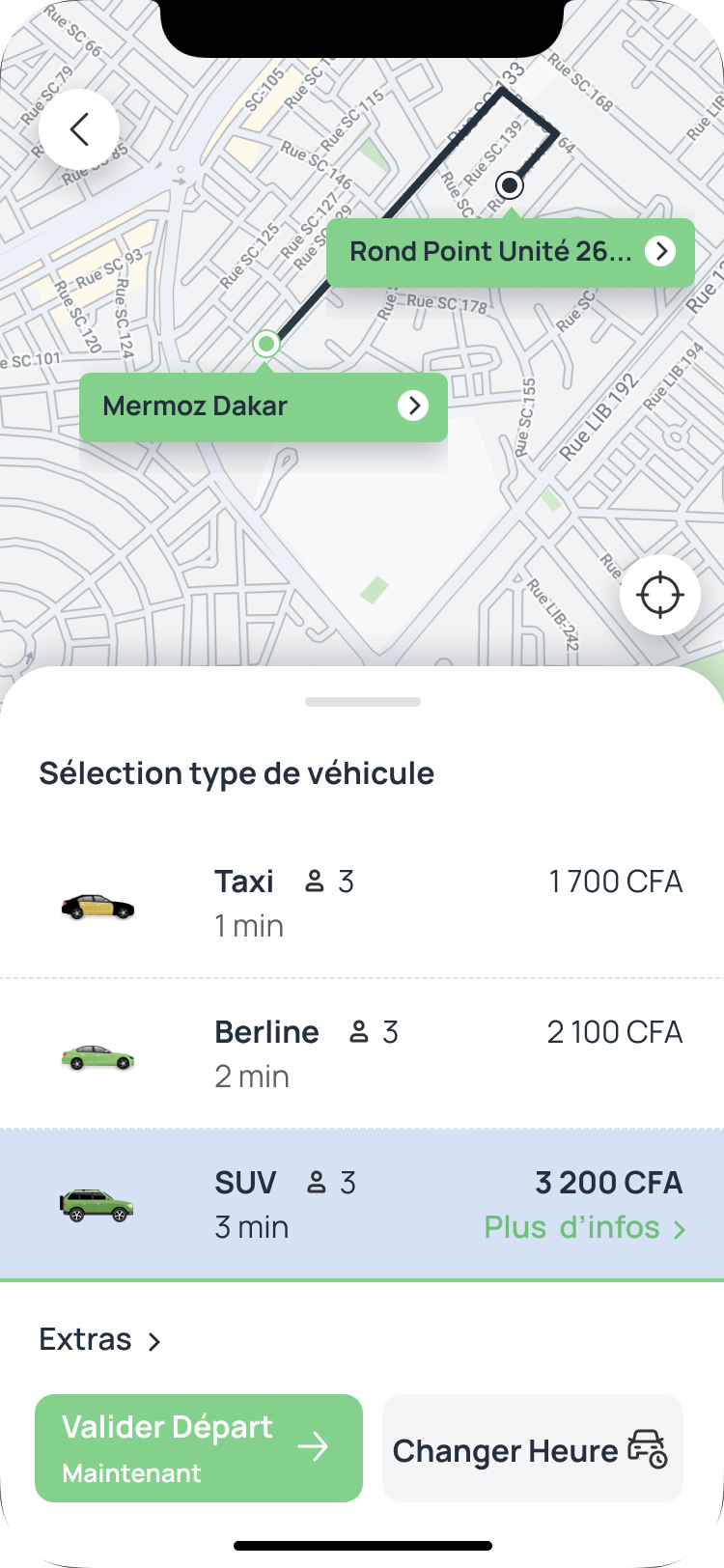Tap the Rond Point Unité 26 label
Image resolution: width=724 pixels, height=1568 pixels.
tap(490, 252)
